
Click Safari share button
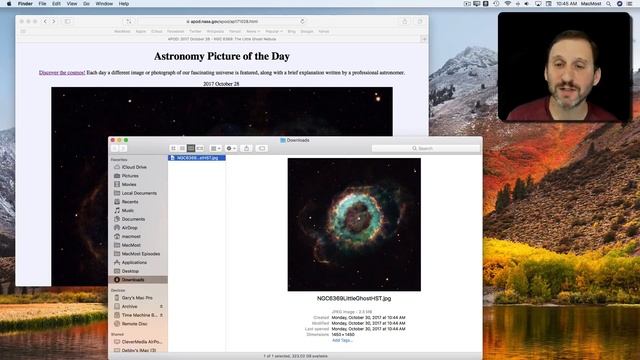(x=404, y=21)
